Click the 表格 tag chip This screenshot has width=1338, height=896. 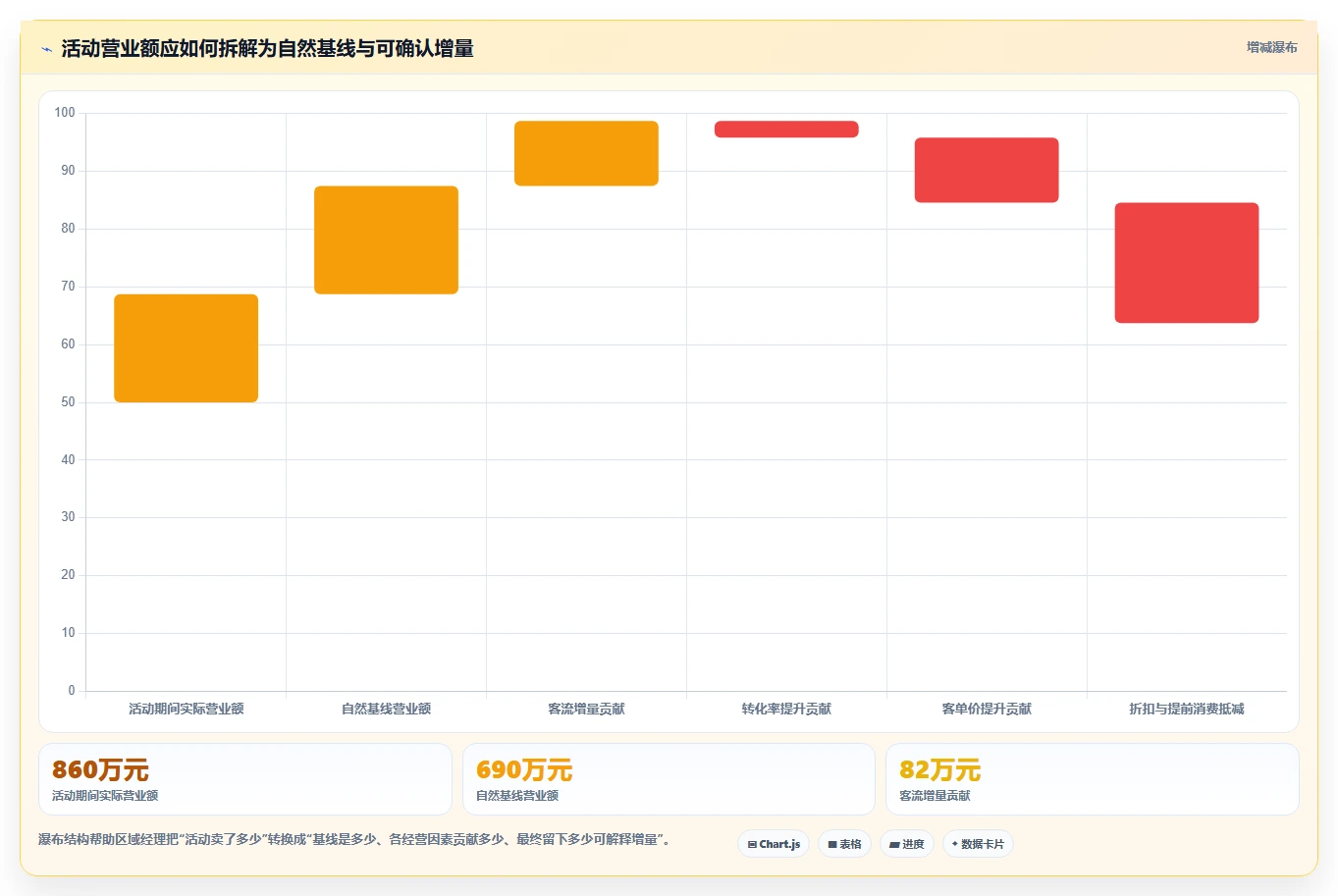pos(844,844)
